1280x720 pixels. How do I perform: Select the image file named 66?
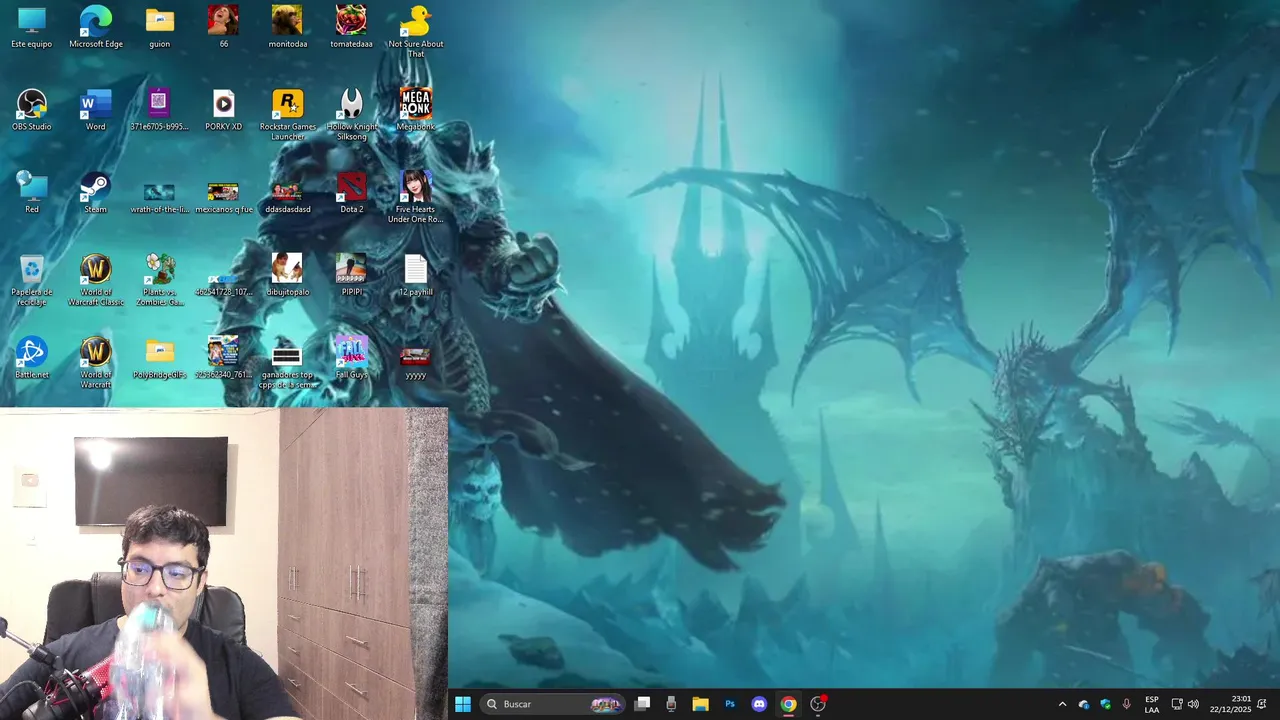tap(223, 27)
